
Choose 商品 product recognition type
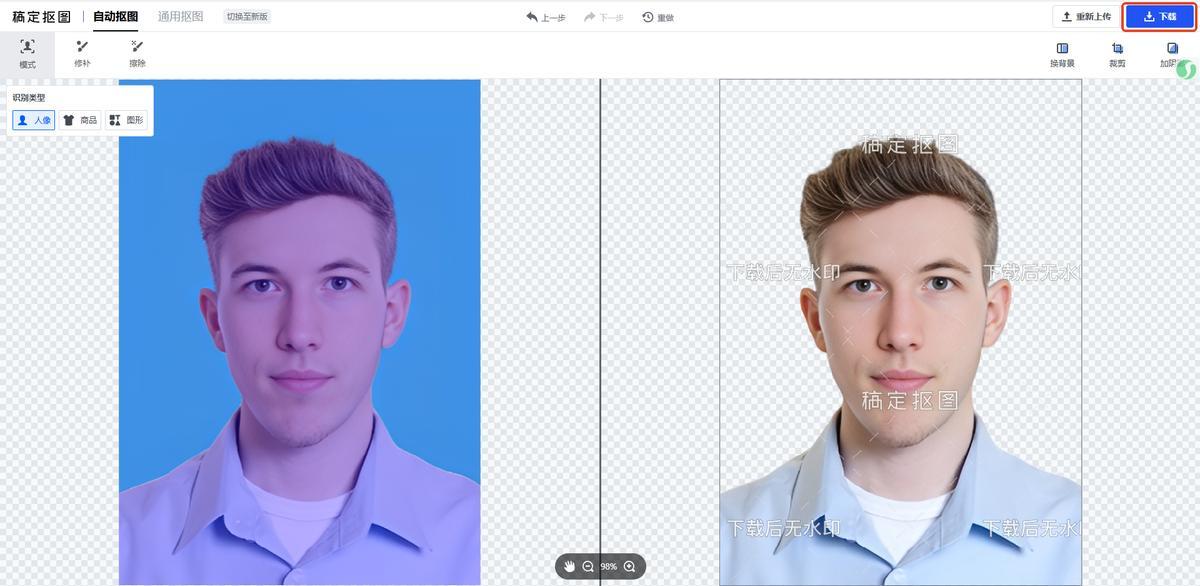[80, 120]
